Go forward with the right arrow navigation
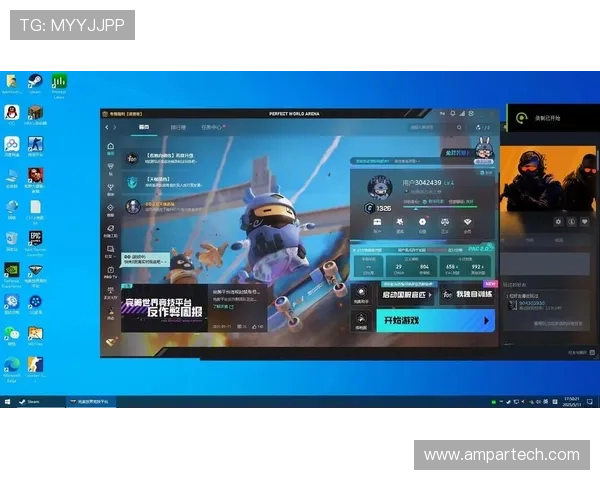The image size is (600, 480). point(114,127)
